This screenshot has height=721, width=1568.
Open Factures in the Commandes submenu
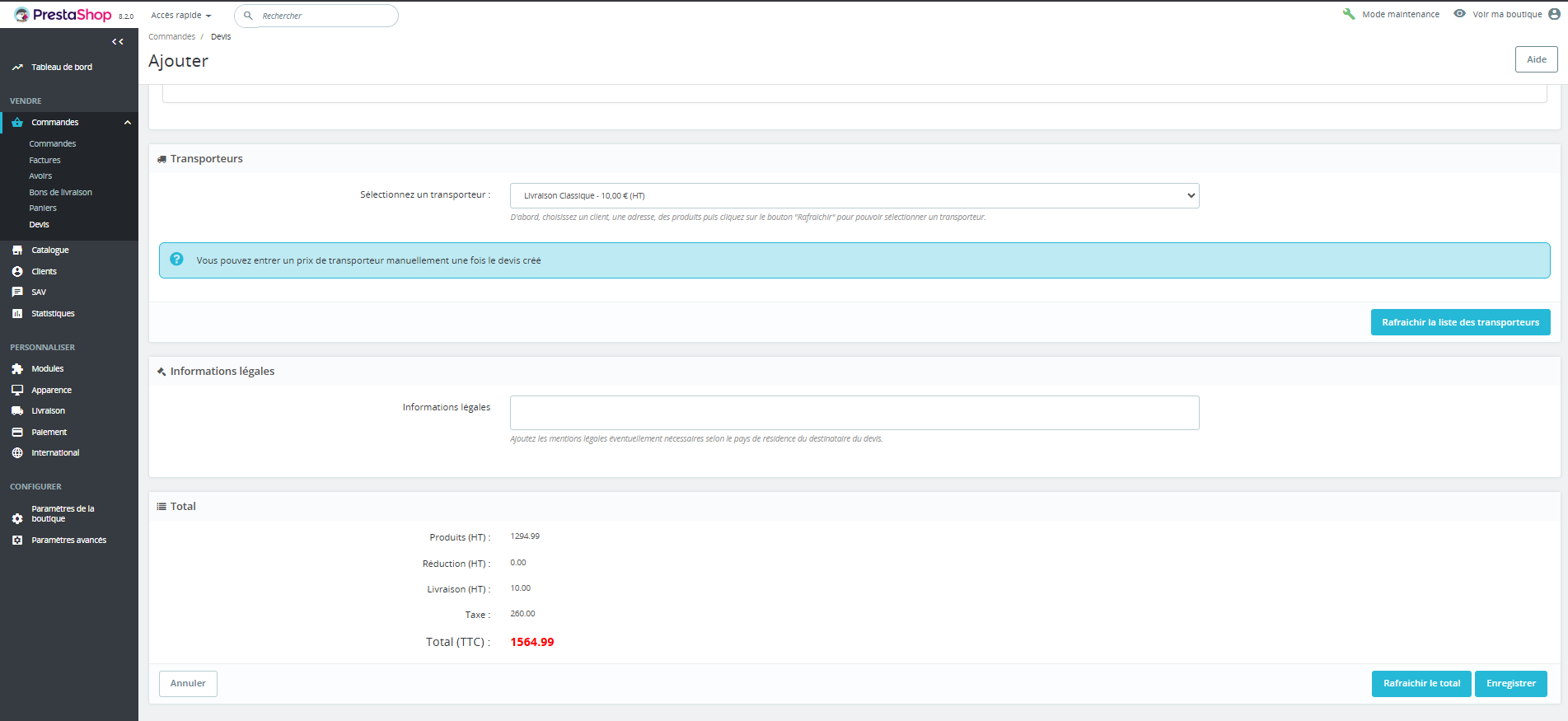(x=45, y=161)
